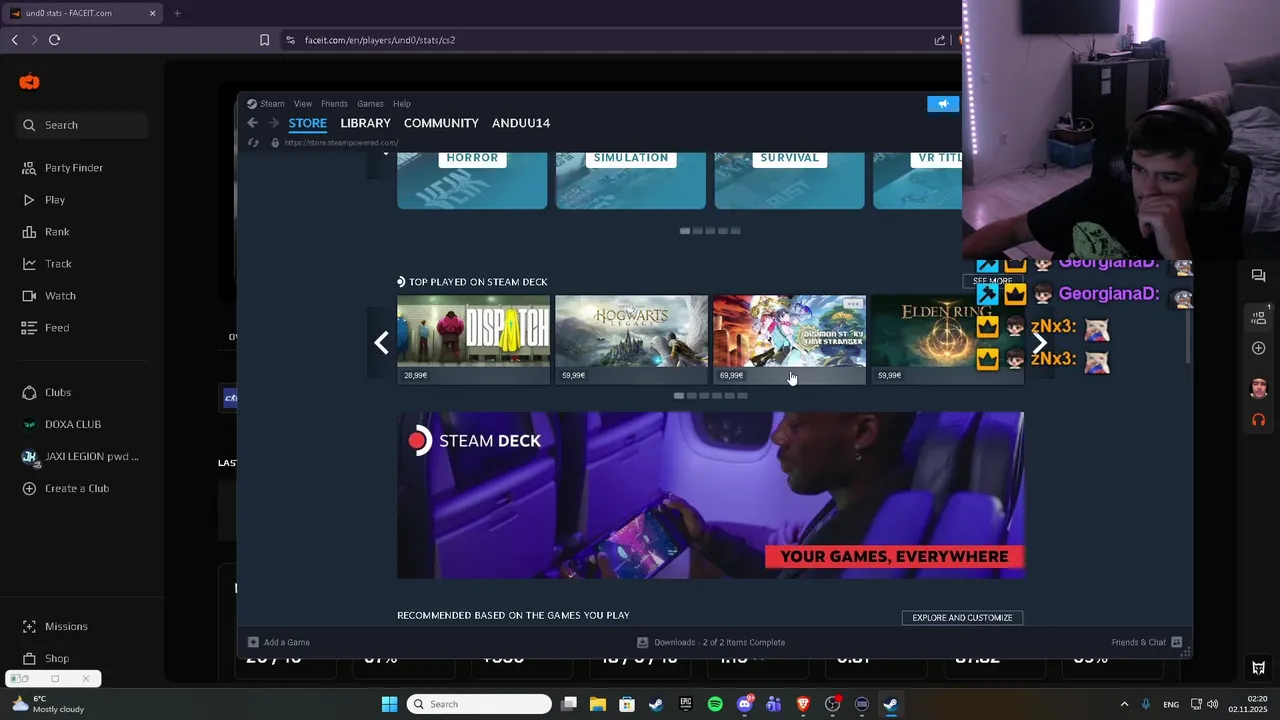Image resolution: width=1280 pixels, height=720 pixels.
Task: Click Steam blue announcements megaphone button
Action: (x=943, y=104)
